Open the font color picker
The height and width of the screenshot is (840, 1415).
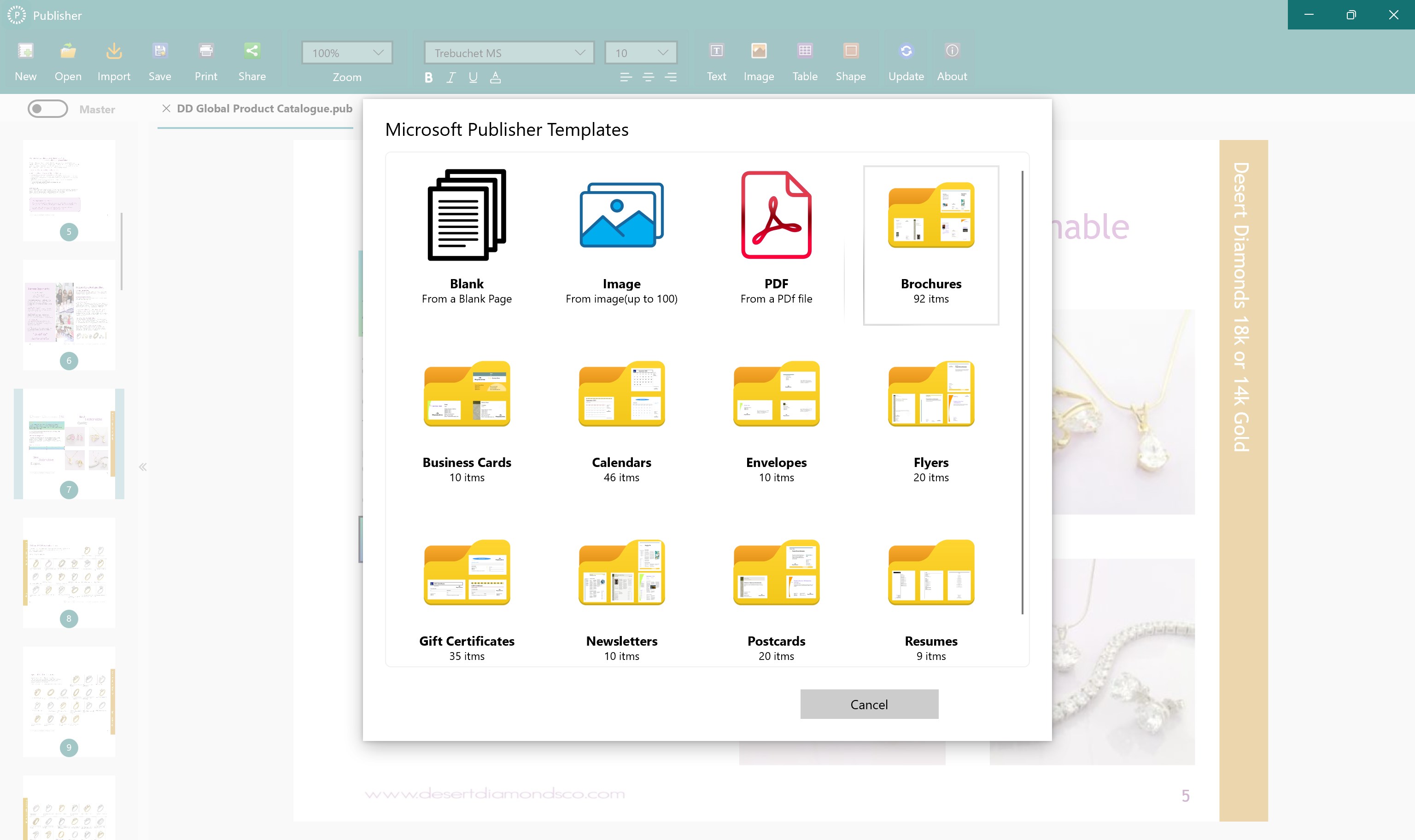pyautogui.click(x=495, y=77)
